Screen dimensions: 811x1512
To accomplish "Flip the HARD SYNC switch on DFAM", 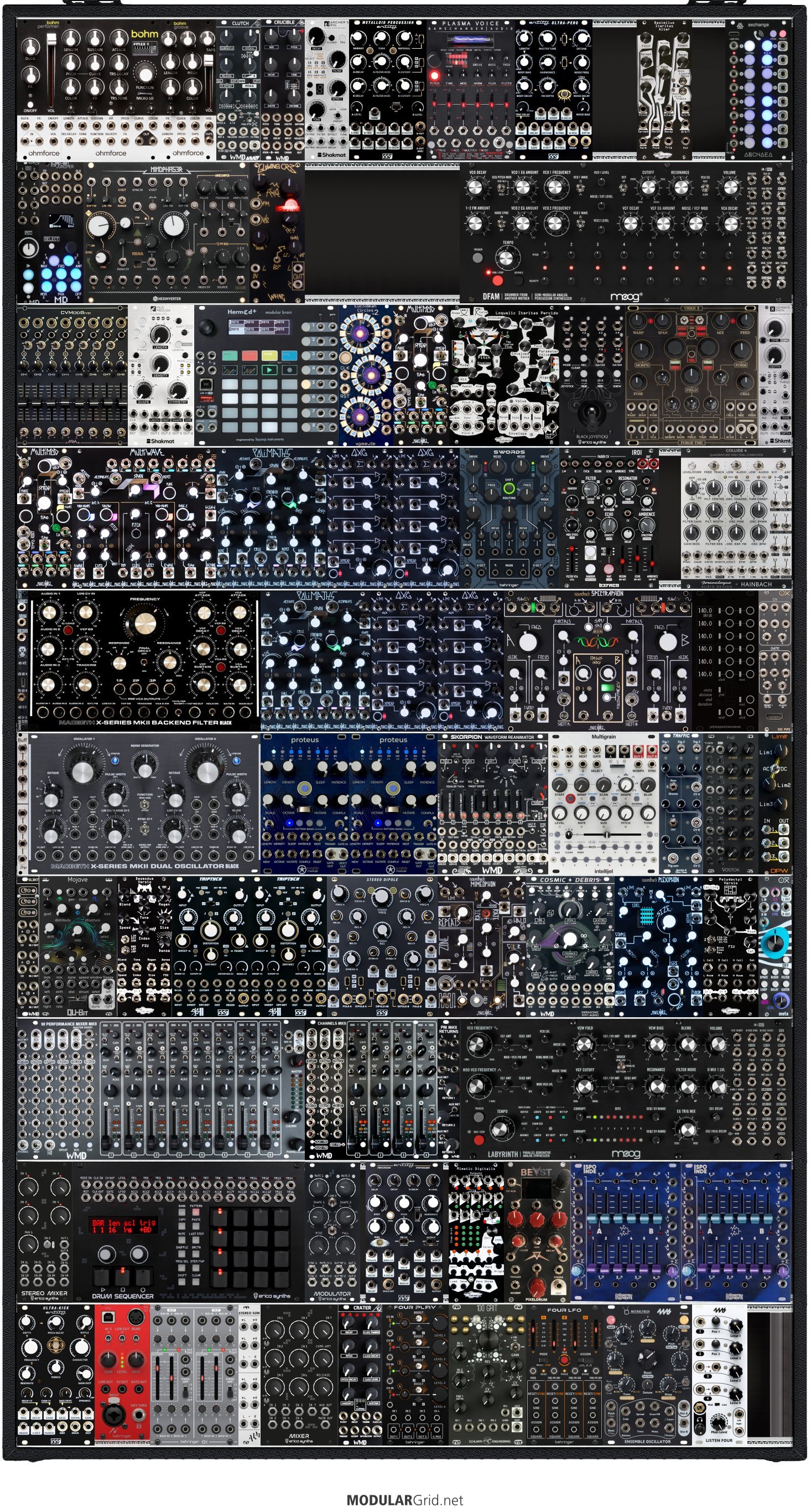I will click(502, 222).
